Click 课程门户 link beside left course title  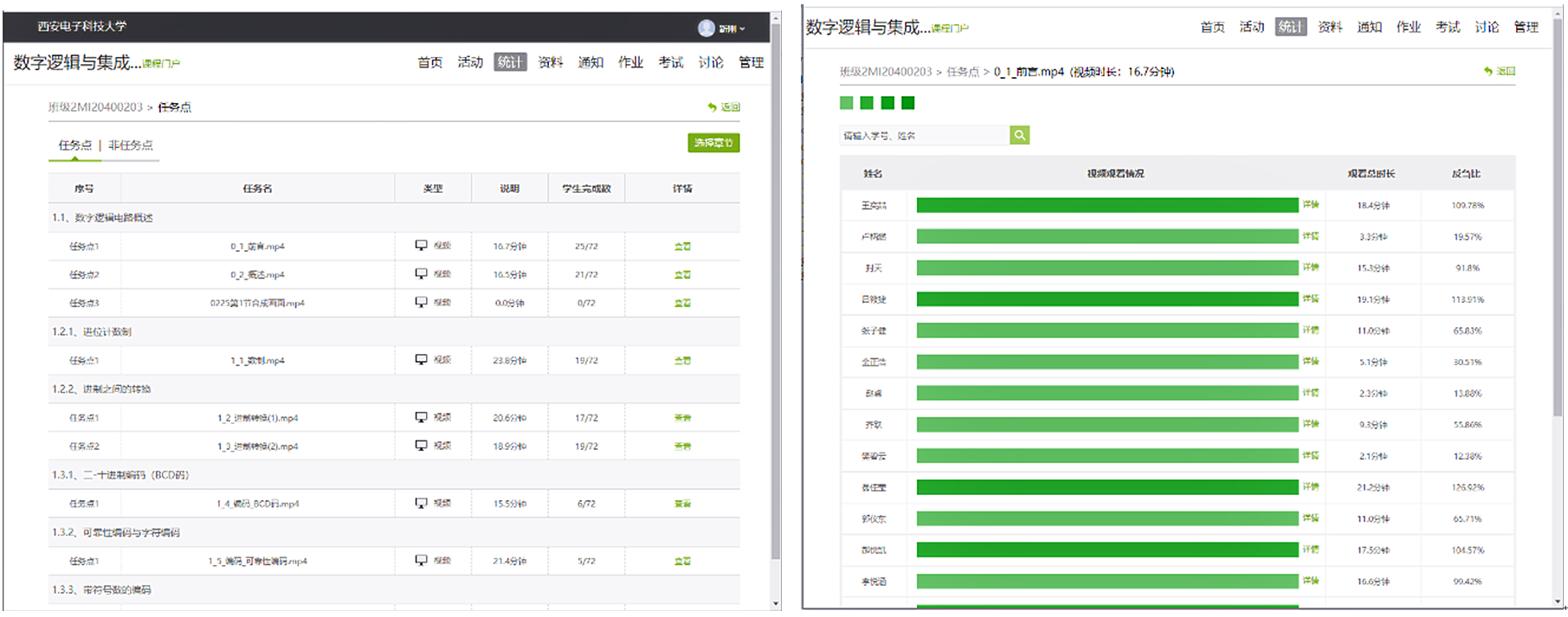161,64
